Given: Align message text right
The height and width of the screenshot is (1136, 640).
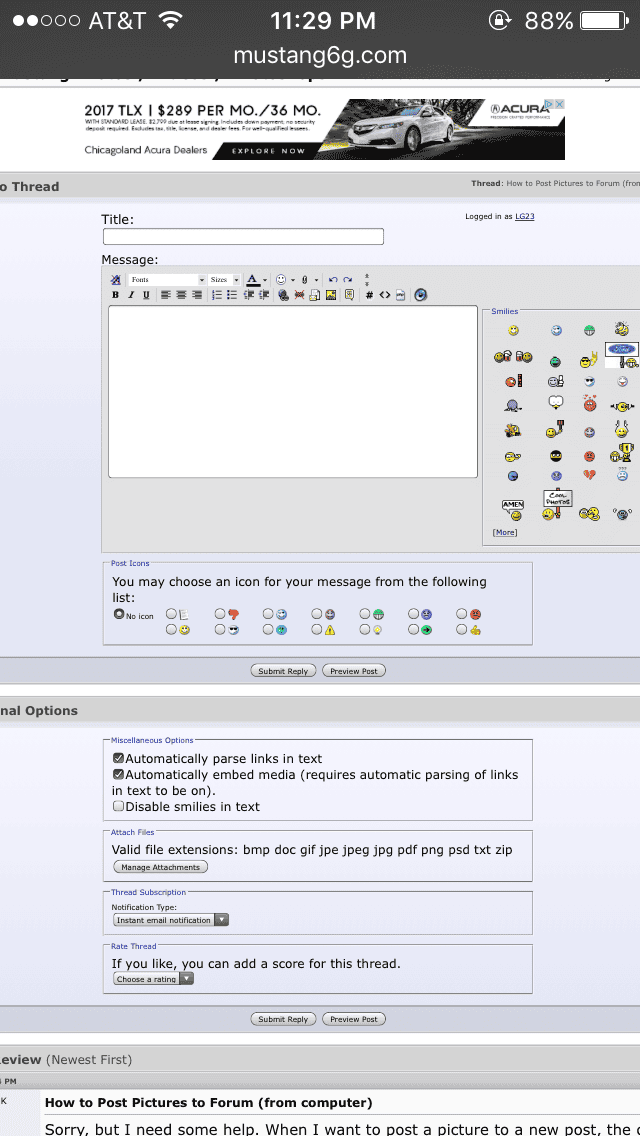Looking at the screenshot, I should (196, 295).
